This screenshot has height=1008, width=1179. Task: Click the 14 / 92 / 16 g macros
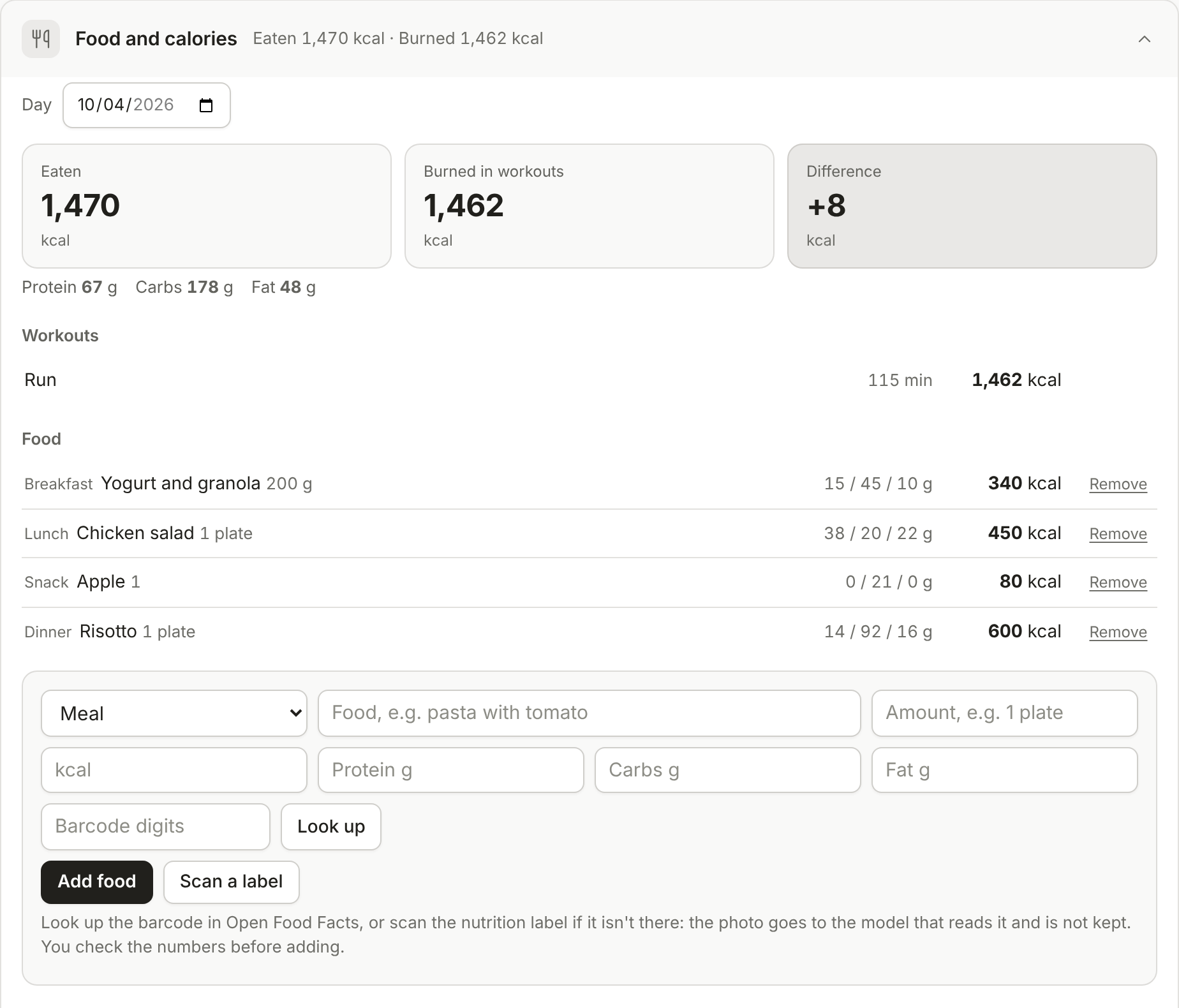(x=878, y=632)
